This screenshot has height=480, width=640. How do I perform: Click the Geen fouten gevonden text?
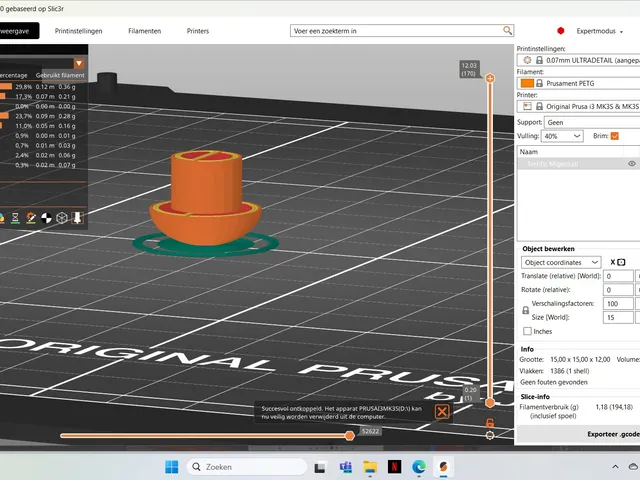(554, 382)
